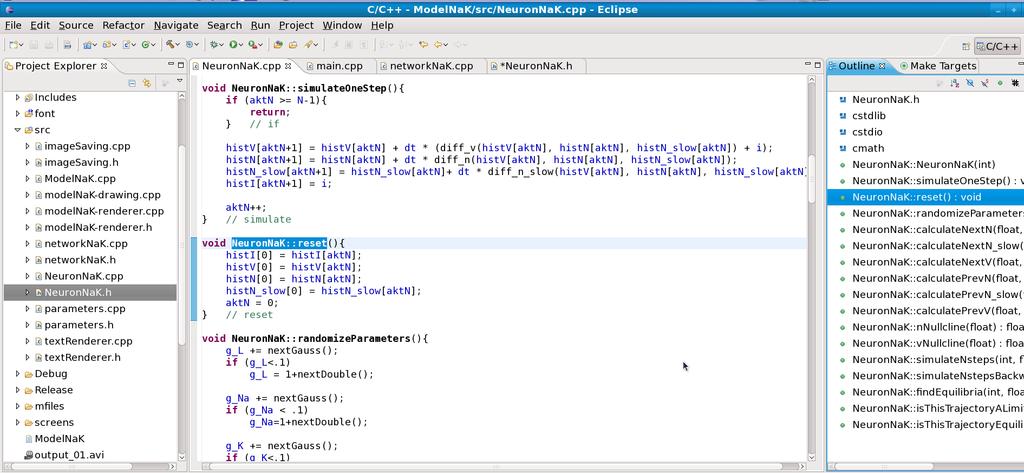Expand the screens folder
Viewport: 1024px width, 473px height.
18,422
